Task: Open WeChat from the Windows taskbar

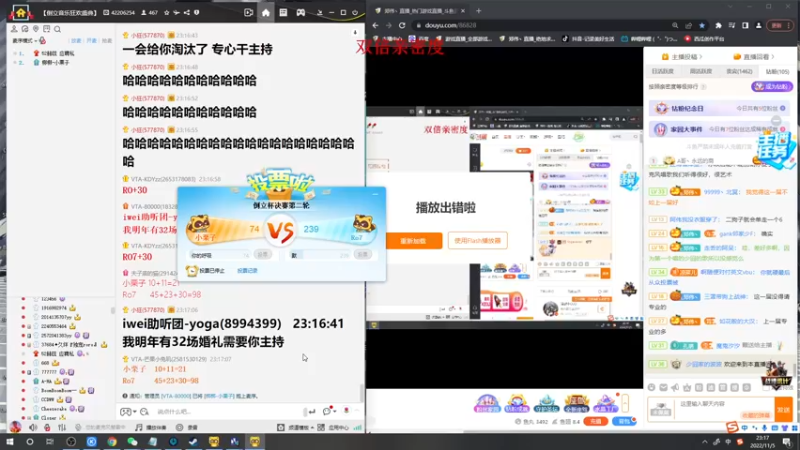Action: click(x=132, y=441)
